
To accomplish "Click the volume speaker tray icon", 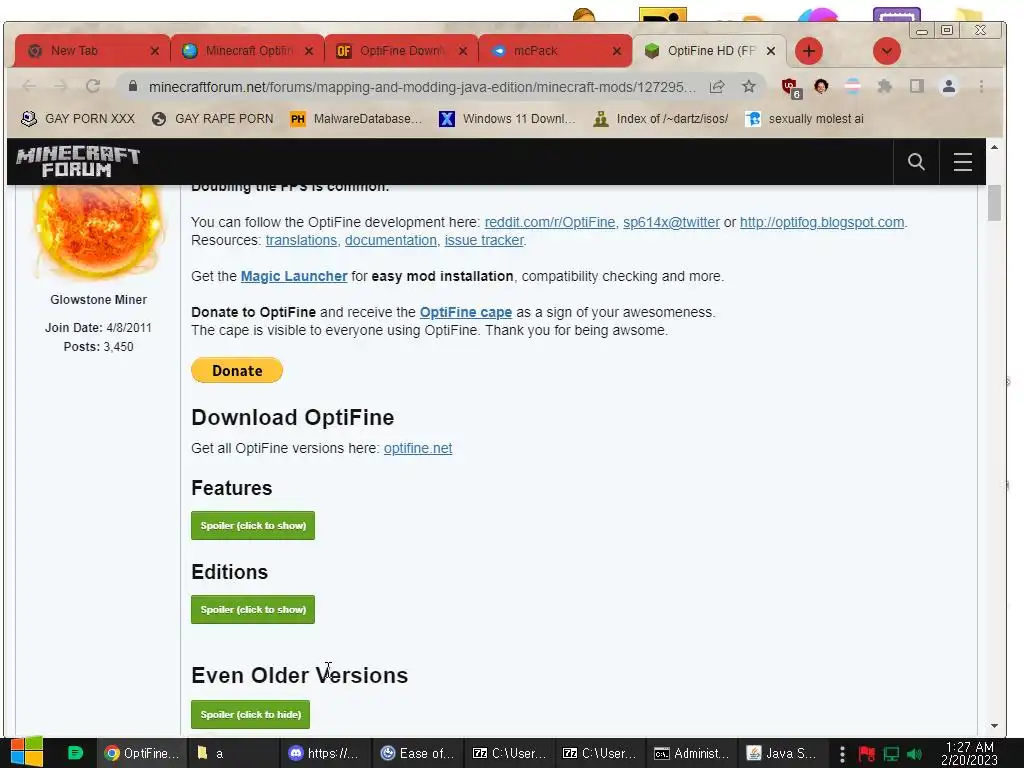I will [x=914, y=754].
